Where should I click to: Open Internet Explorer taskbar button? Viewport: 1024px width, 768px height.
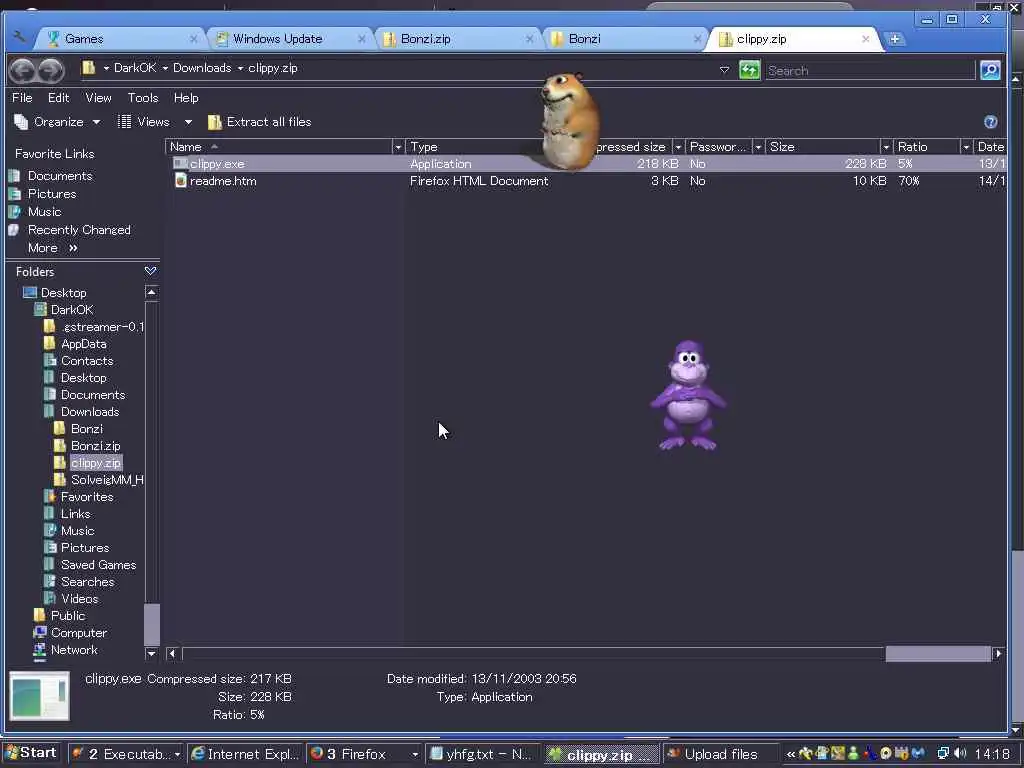[x=246, y=754]
